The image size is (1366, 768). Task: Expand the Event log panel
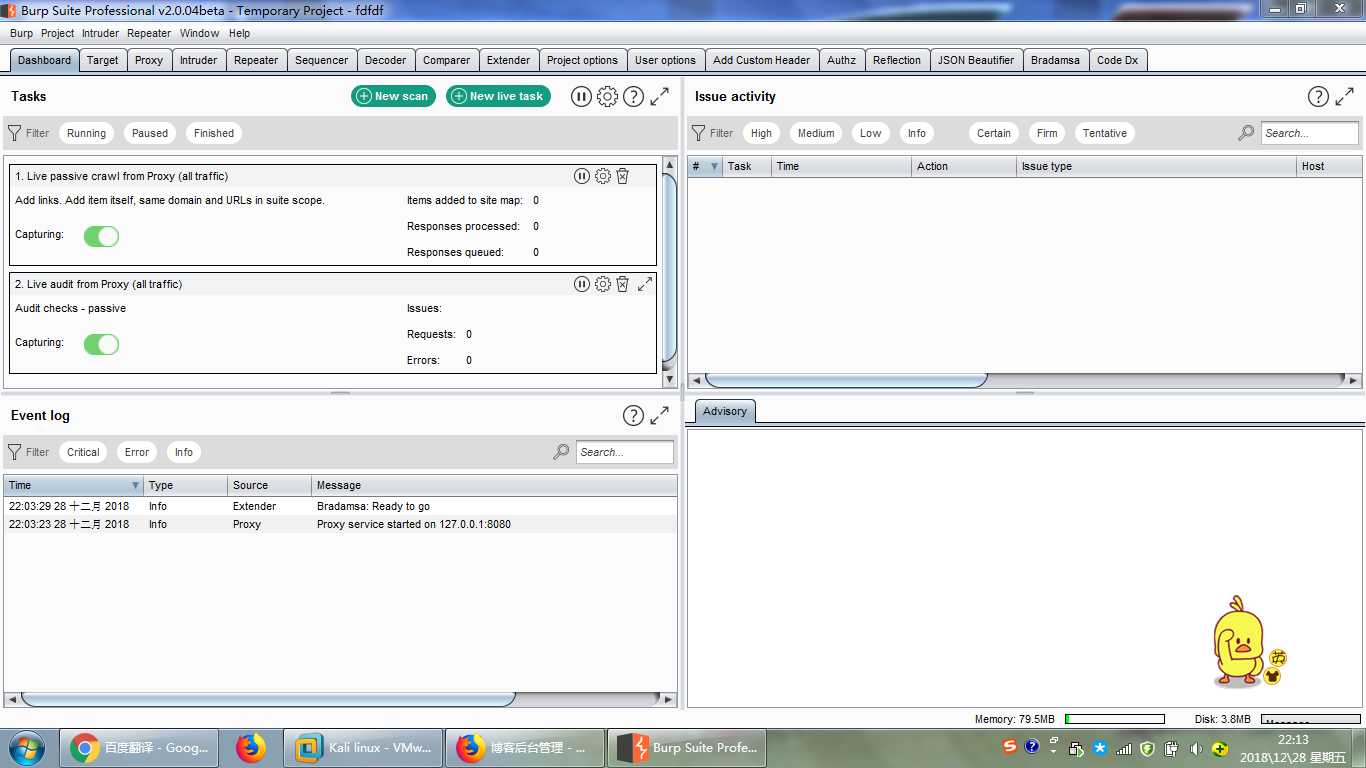(660, 415)
